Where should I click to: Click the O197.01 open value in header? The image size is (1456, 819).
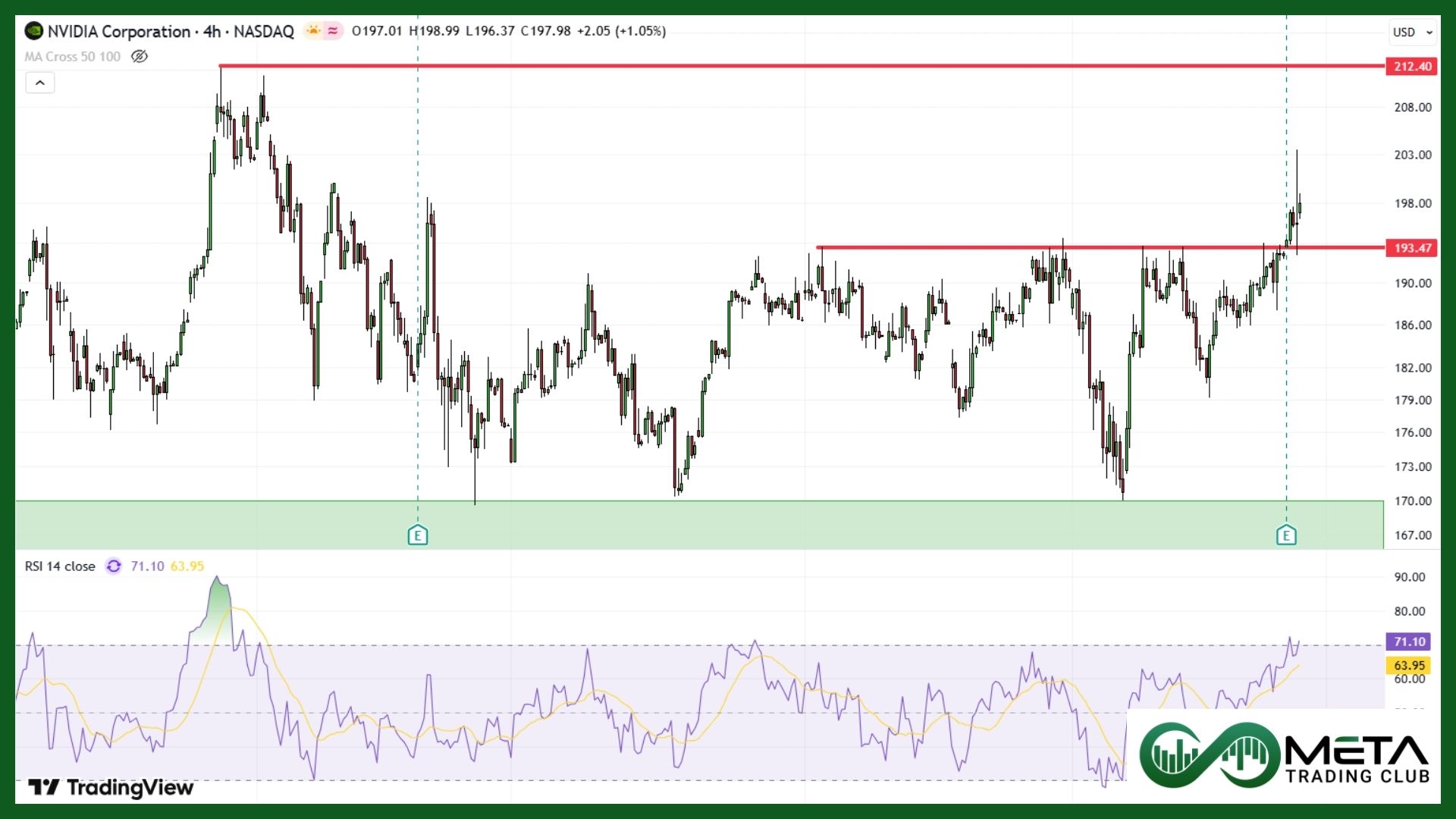(377, 31)
